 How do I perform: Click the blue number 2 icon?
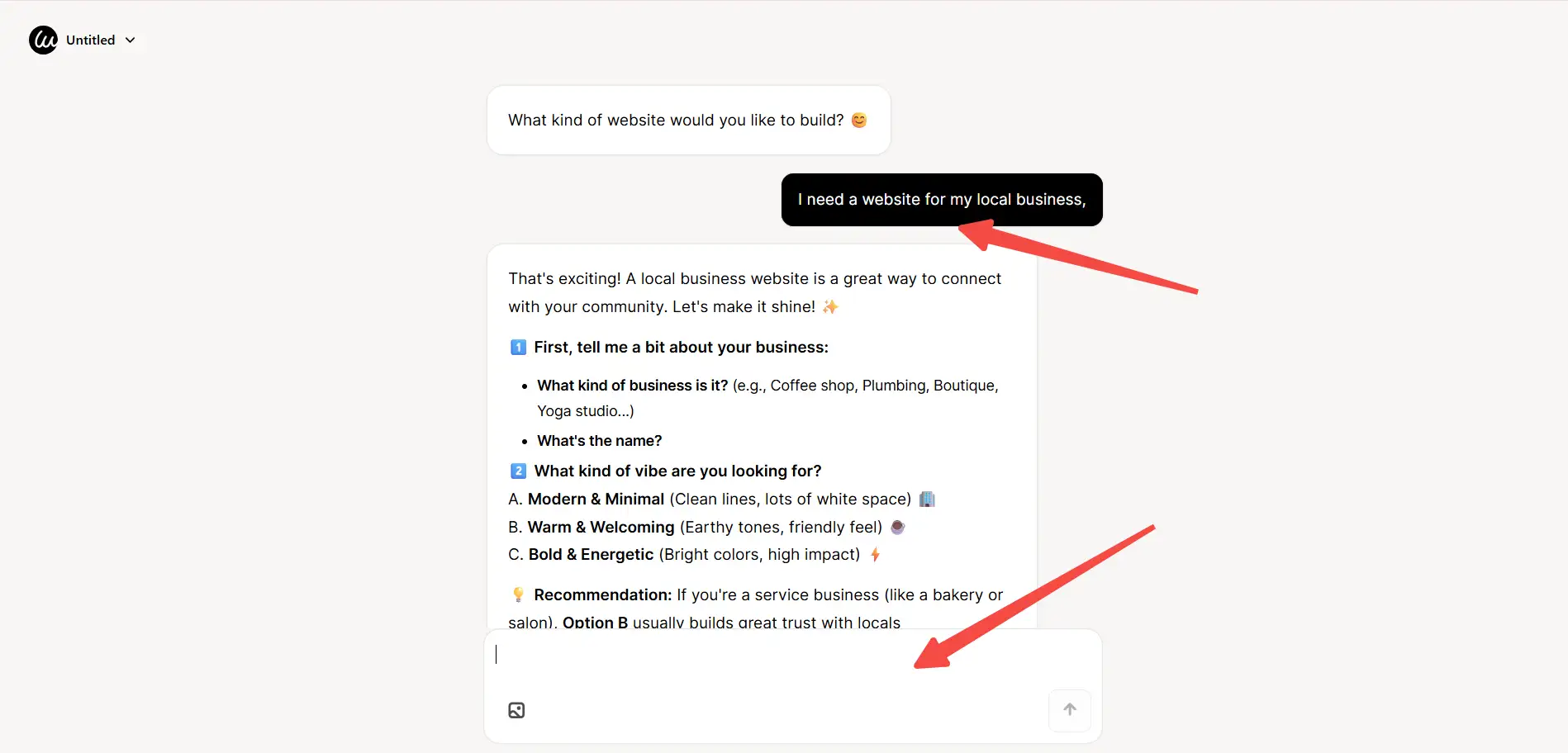coord(518,471)
